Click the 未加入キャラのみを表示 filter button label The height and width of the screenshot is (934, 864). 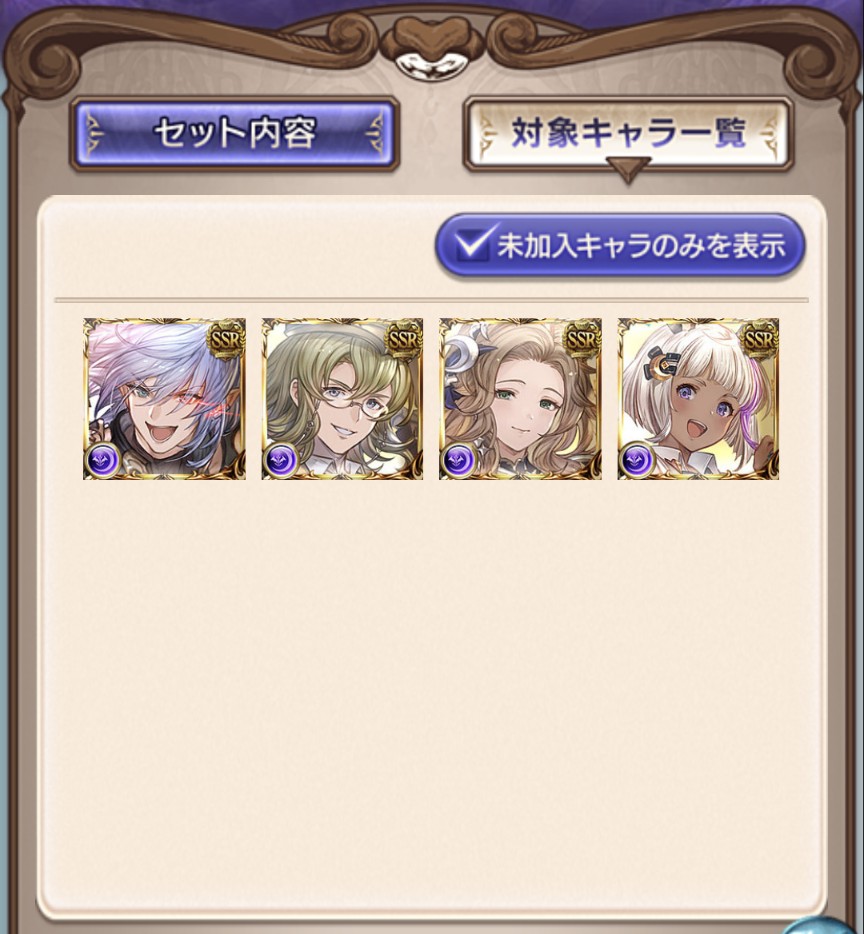tap(641, 246)
